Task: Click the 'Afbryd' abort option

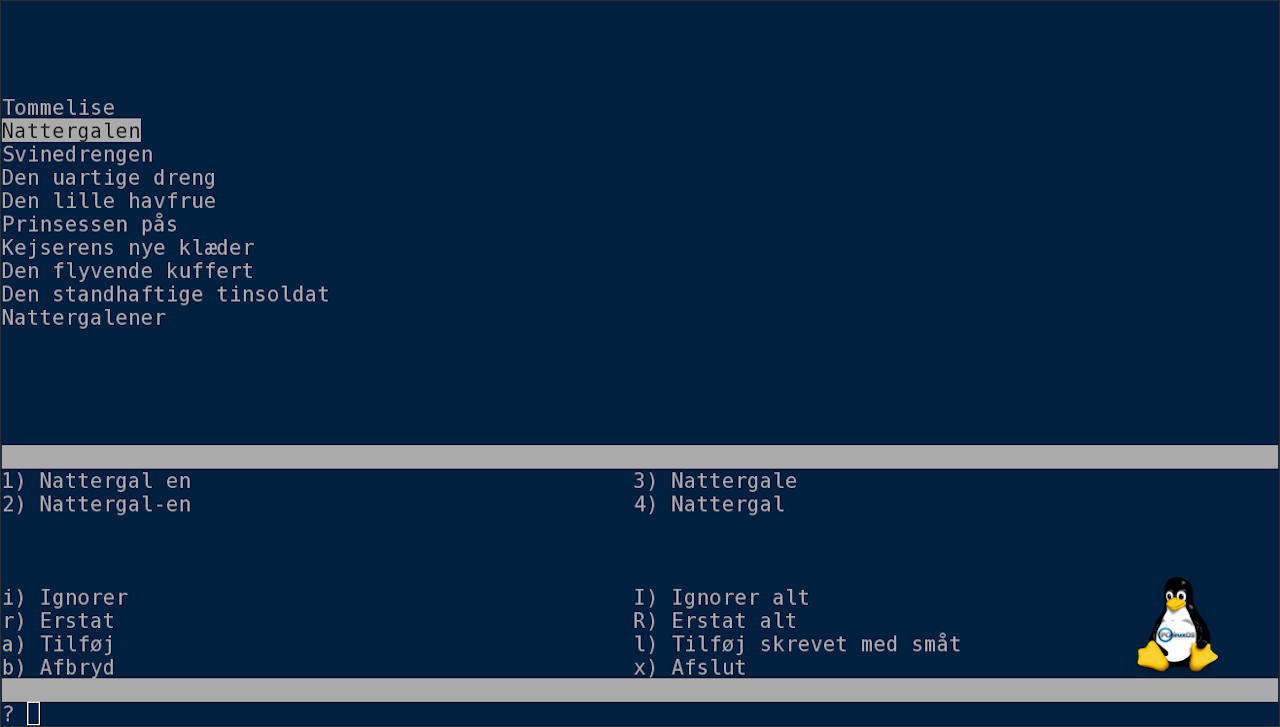Action: point(58,667)
